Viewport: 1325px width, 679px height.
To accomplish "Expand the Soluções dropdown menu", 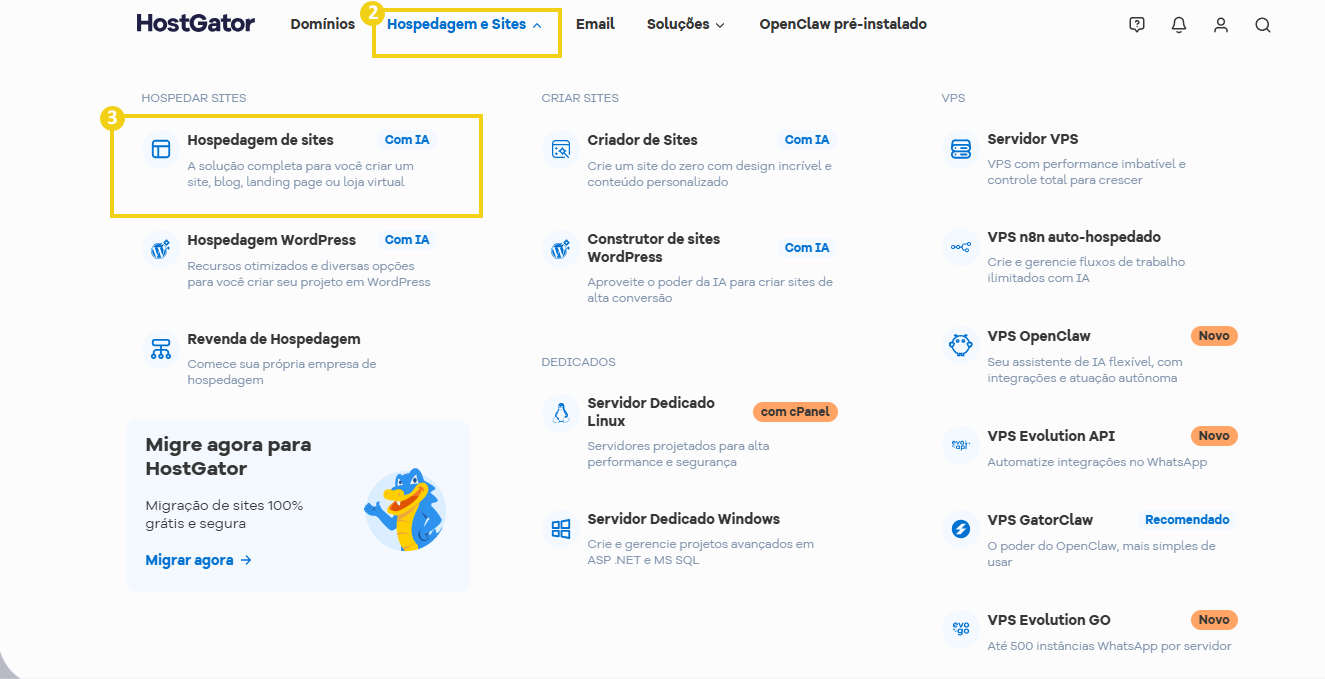I will click(x=686, y=24).
